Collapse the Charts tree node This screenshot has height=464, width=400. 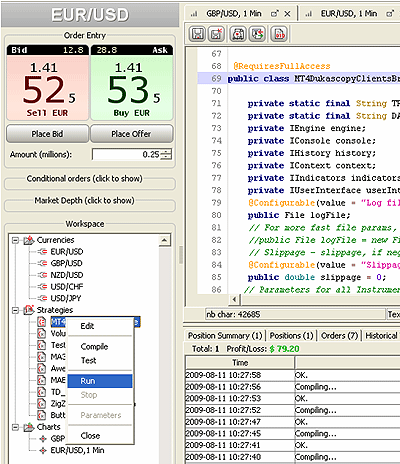[x=15, y=427]
